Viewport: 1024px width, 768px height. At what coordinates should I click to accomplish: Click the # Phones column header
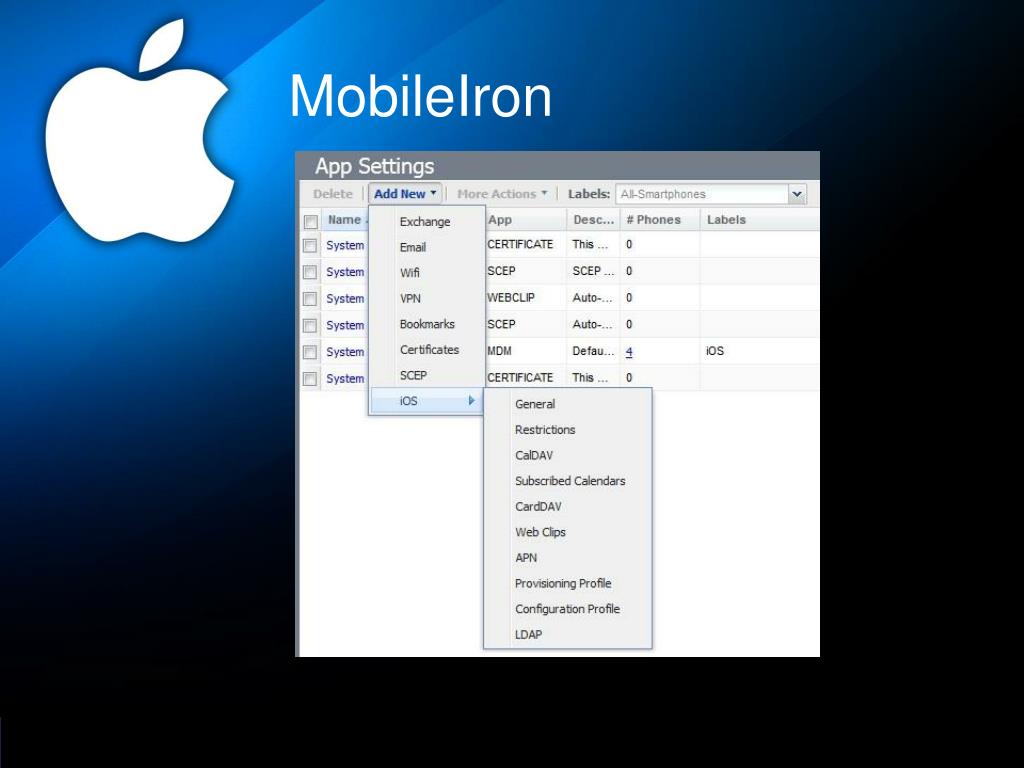click(x=660, y=220)
